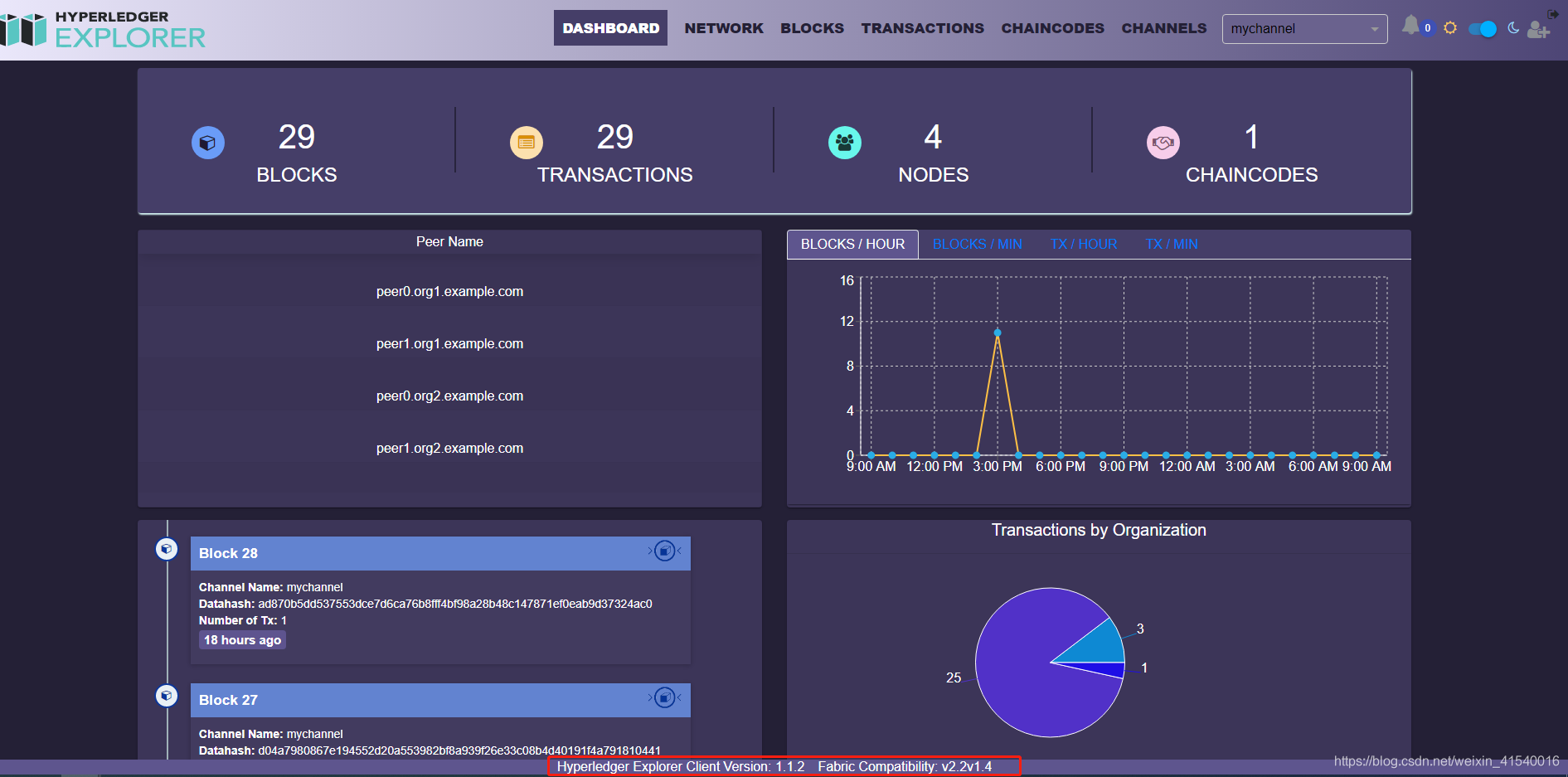The width and height of the screenshot is (1568, 777).
Task: Switch to the TX / HOUR chart tab
Action: click(1083, 245)
